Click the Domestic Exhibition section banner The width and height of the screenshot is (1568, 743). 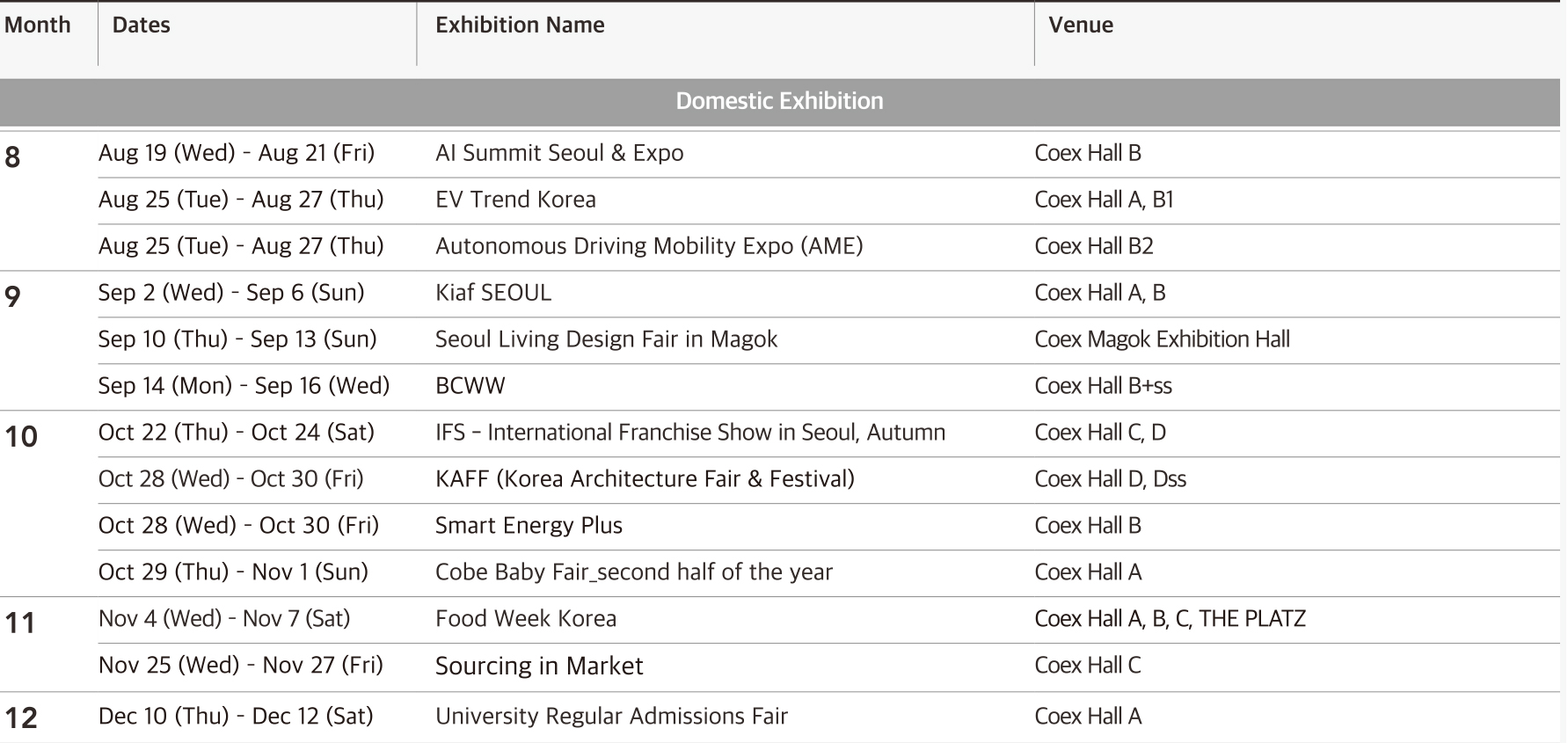coord(779,101)
